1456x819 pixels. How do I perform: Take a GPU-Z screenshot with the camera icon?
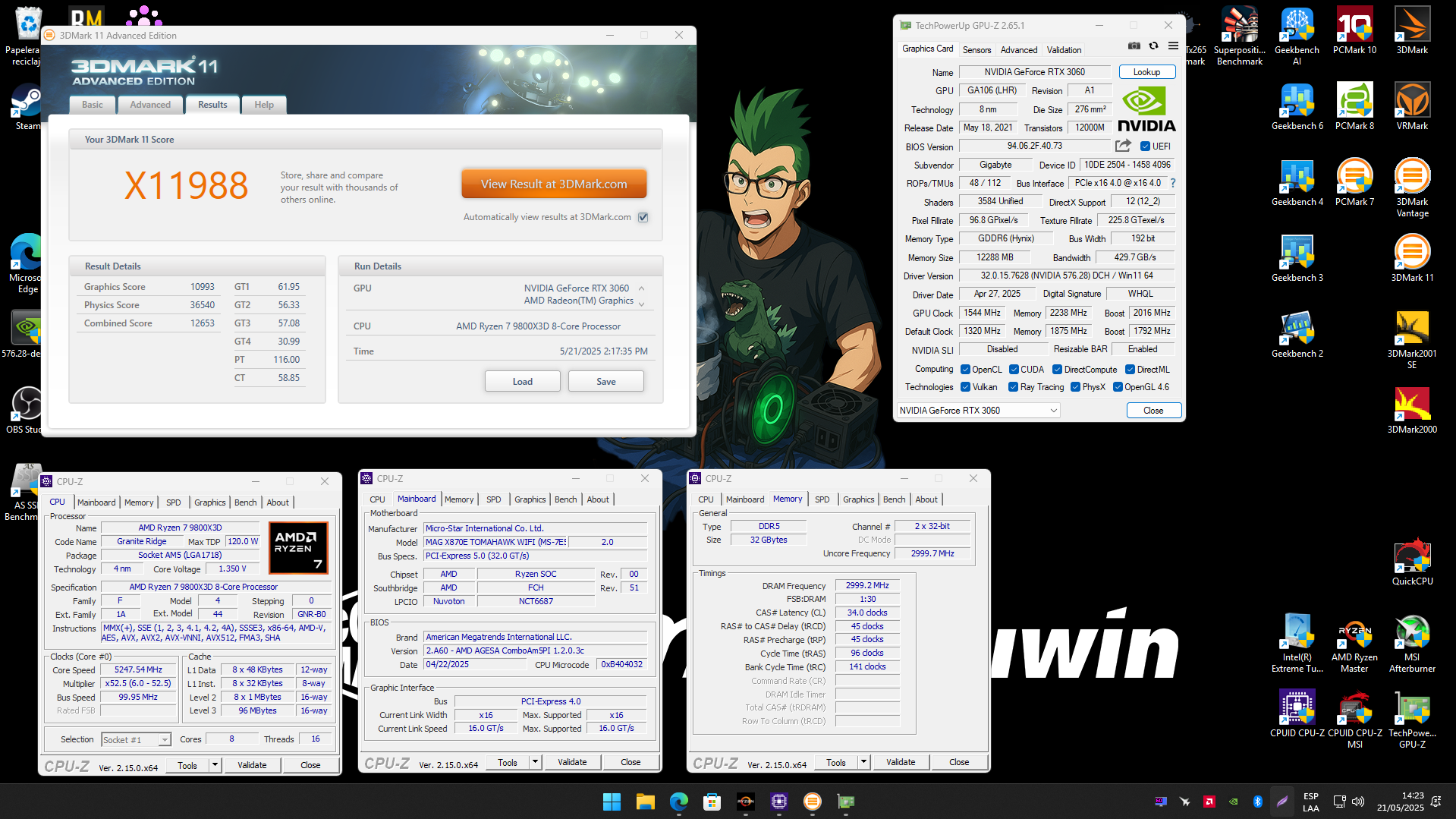(1134, 46)
